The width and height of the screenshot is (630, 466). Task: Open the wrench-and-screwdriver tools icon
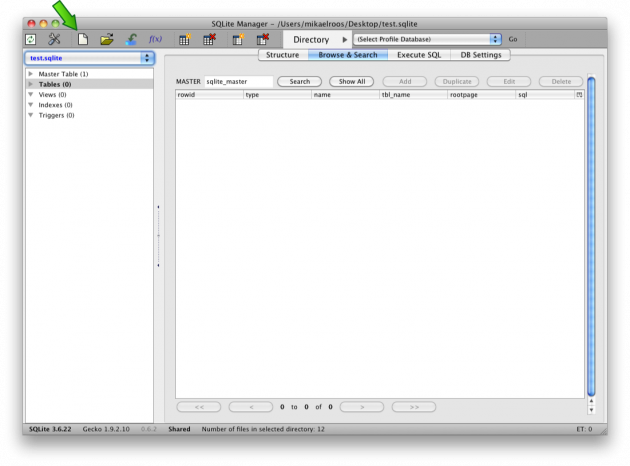[54, 39]
